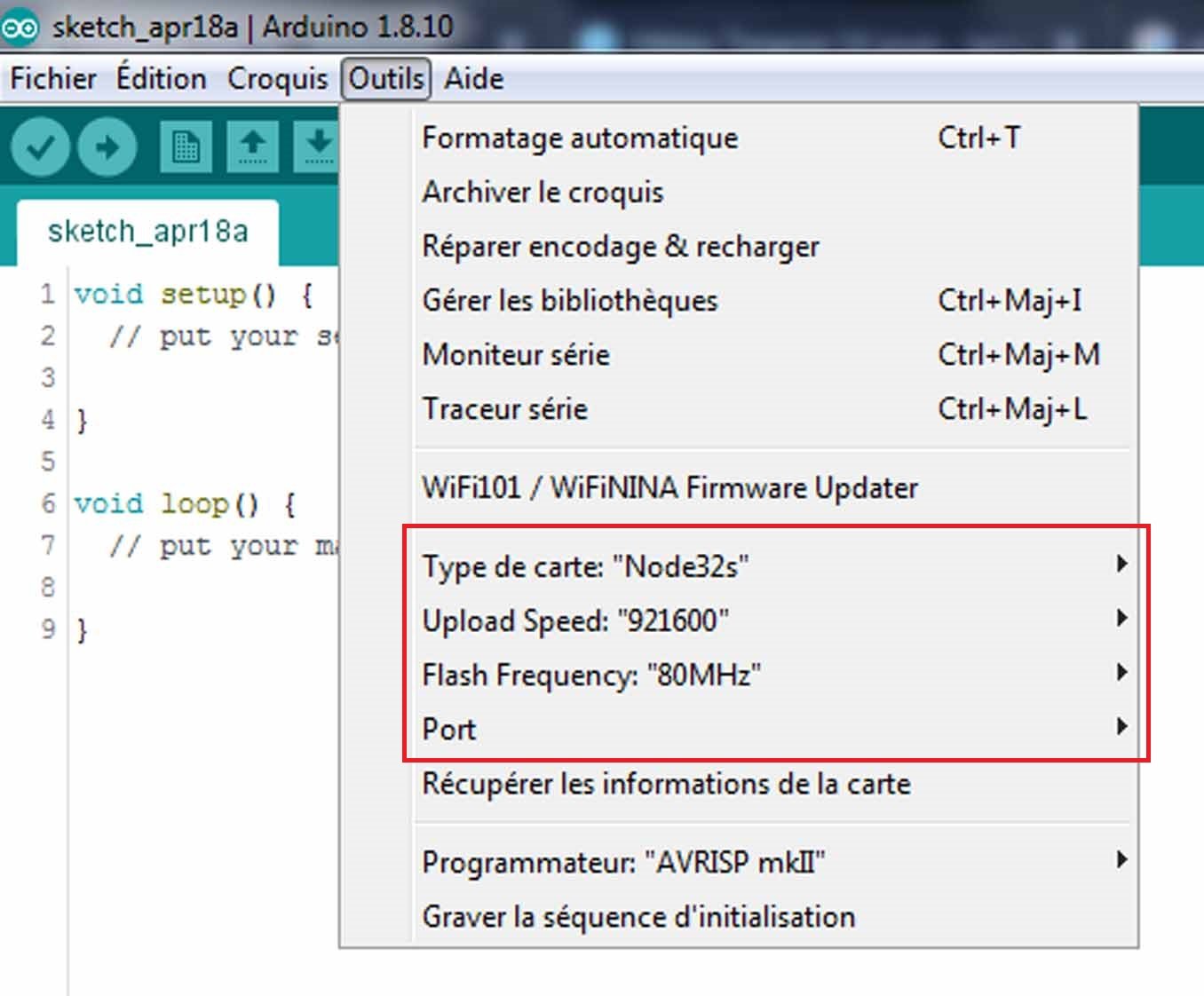Launch Moniteur série
This screenshot has height=996, width=1204.
click(x=775, y=354)
